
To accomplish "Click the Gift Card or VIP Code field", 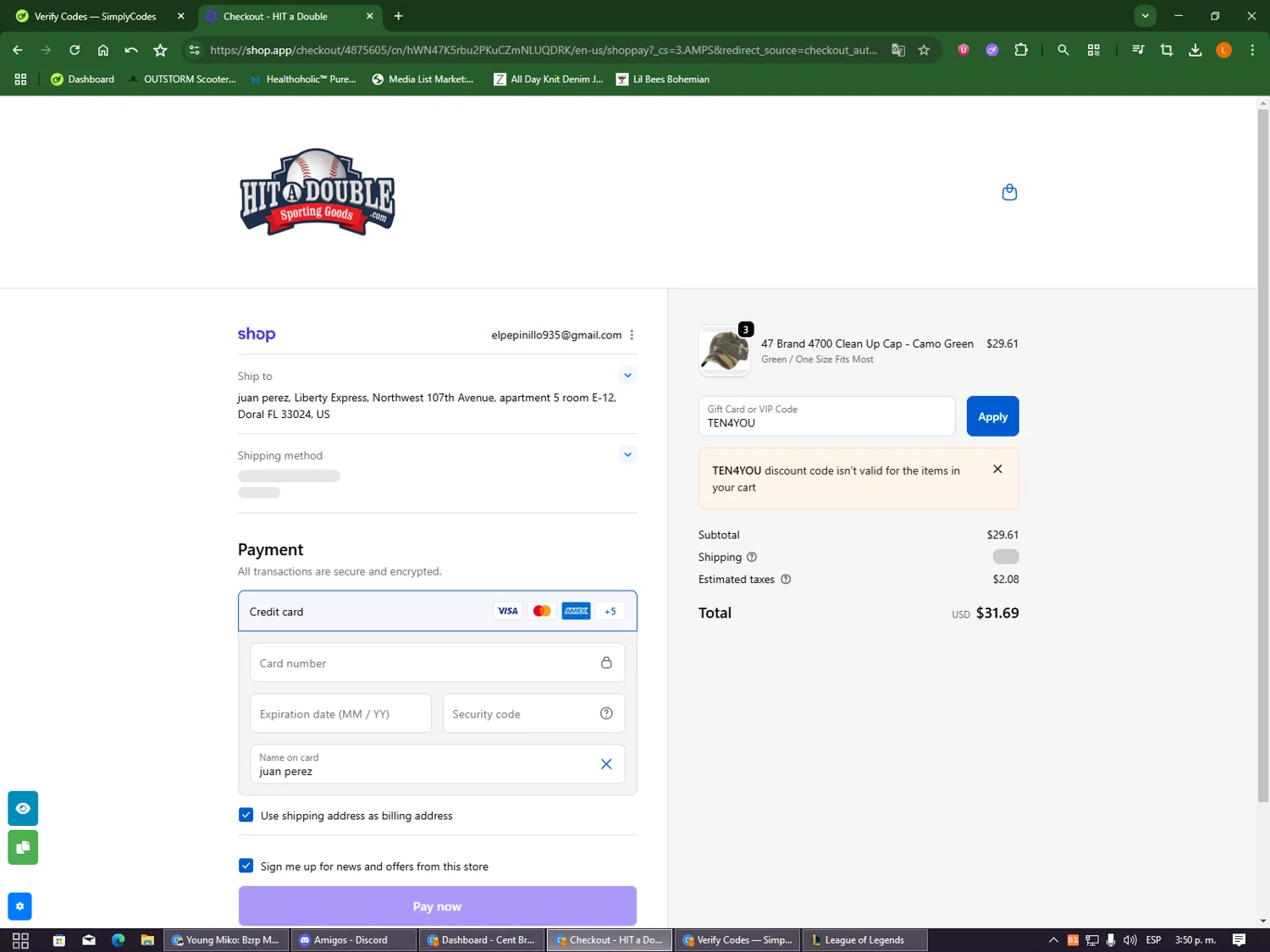I will click(x=826, y=416).
